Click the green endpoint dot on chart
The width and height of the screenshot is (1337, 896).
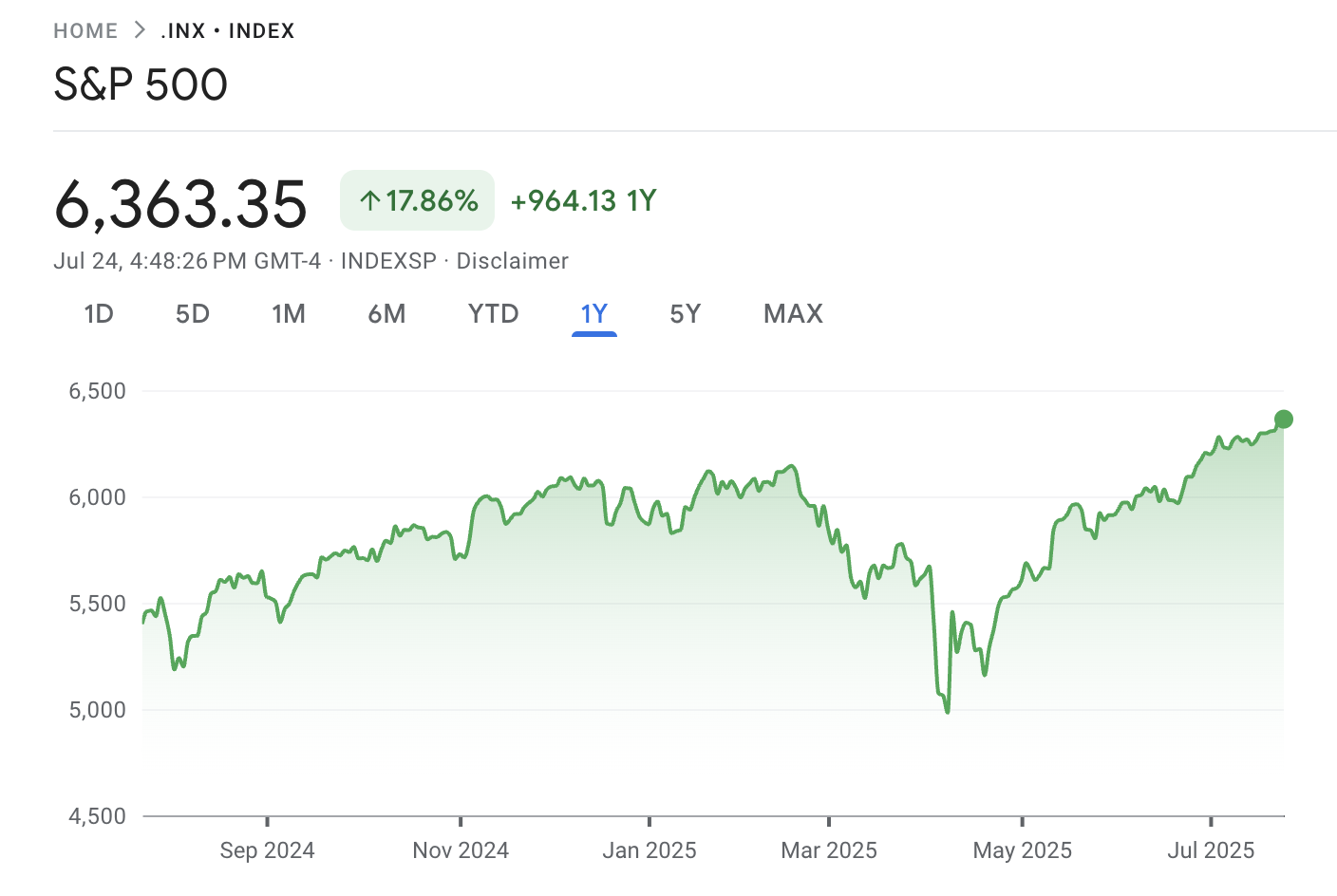pyautogui.click(x=1284, y=420)
